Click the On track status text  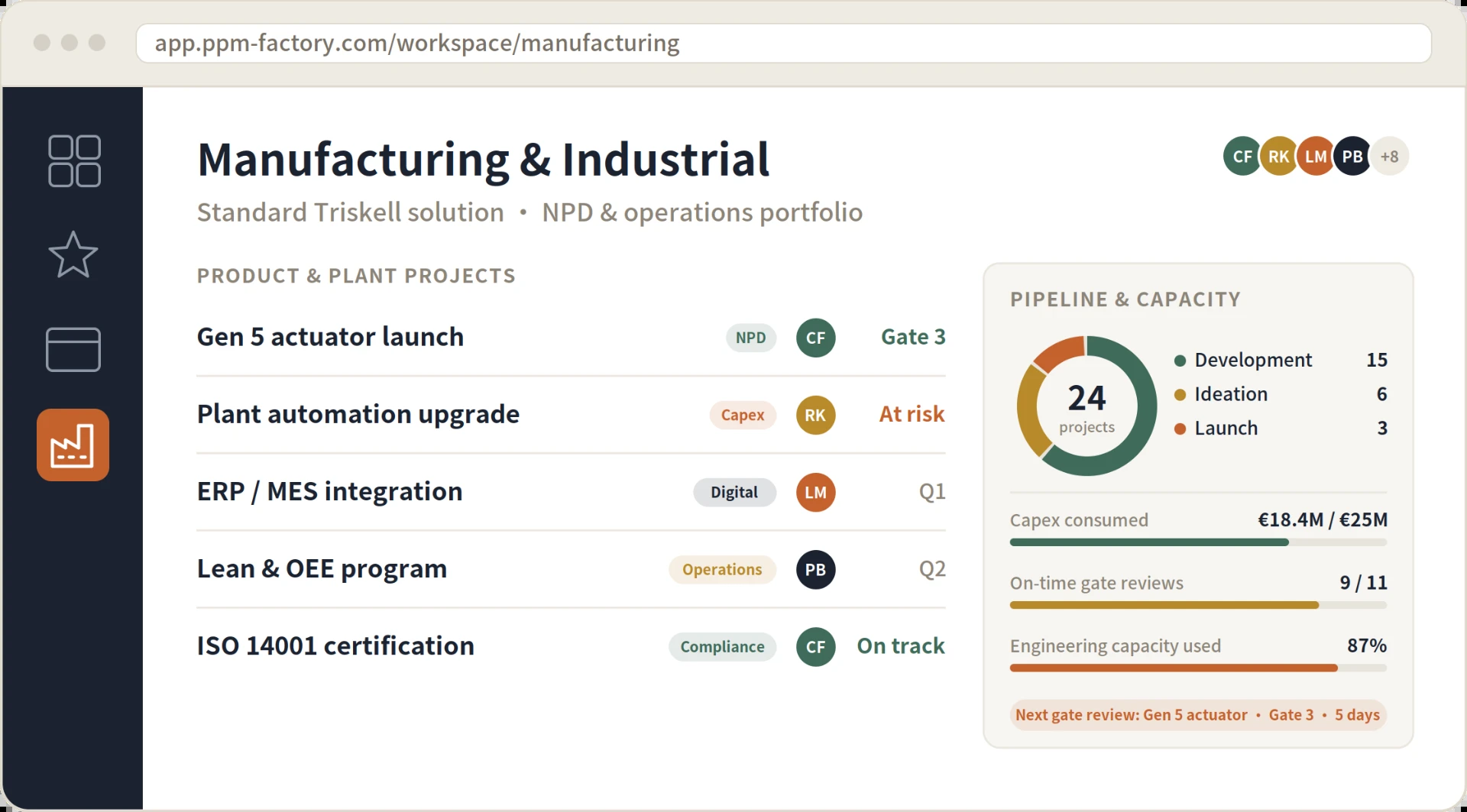pyautogui.click(x=901, y=646)
